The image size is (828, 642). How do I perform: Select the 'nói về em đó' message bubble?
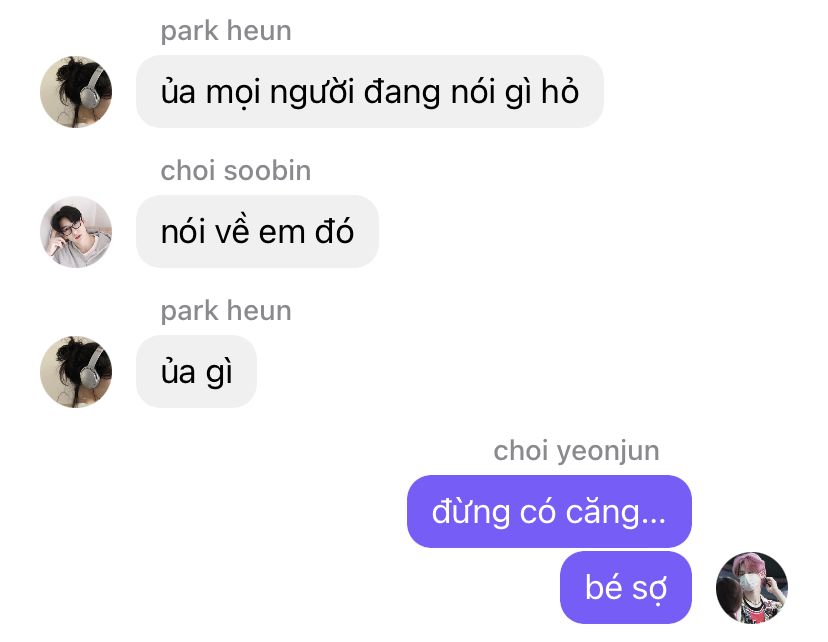click(x=257, y=231)
